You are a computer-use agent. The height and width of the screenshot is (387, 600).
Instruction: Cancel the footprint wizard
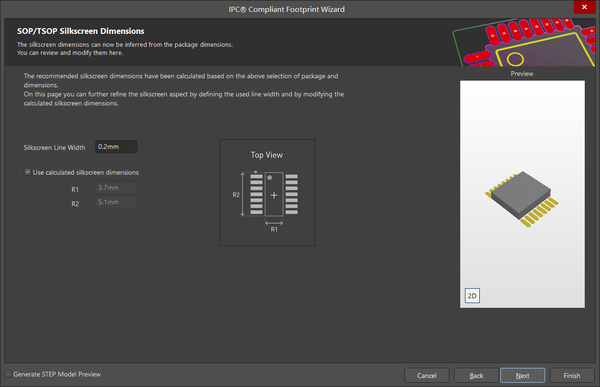click(x=427, y=376)
